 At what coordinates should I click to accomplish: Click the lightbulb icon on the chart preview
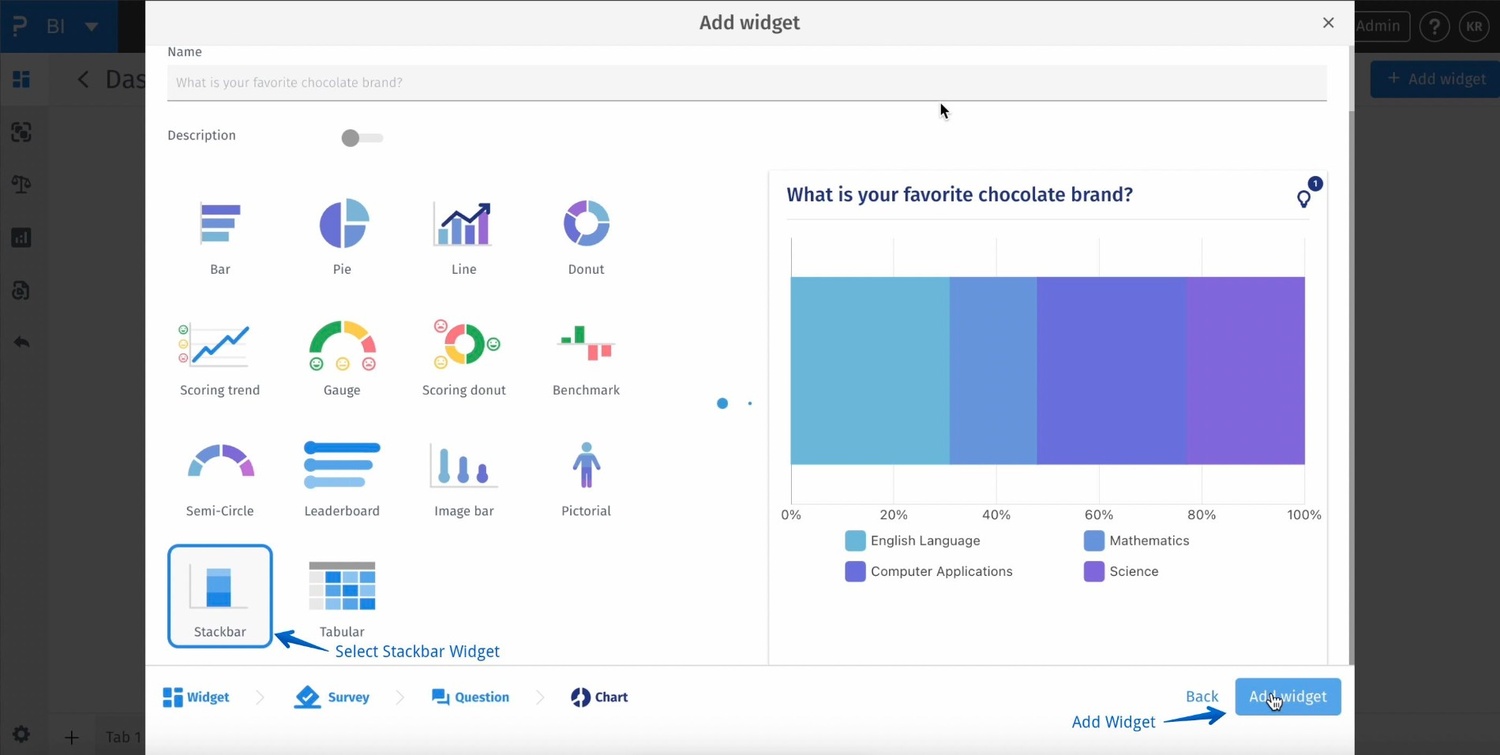(x=1303, y=199)
